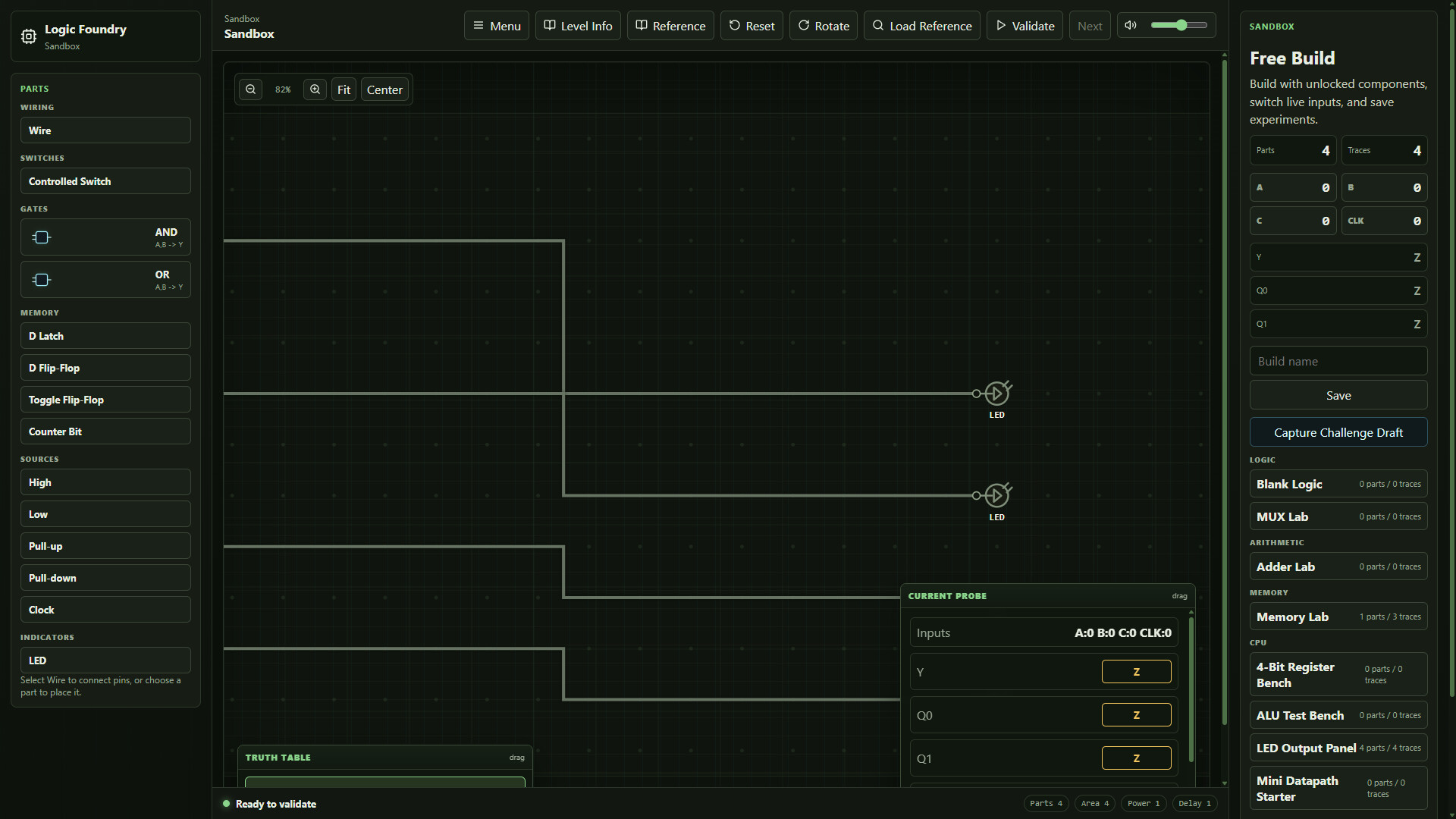Click the Current Probe panel scrollbar
The height and width of the screenshot is (819, 1456).
(1191, 689)
